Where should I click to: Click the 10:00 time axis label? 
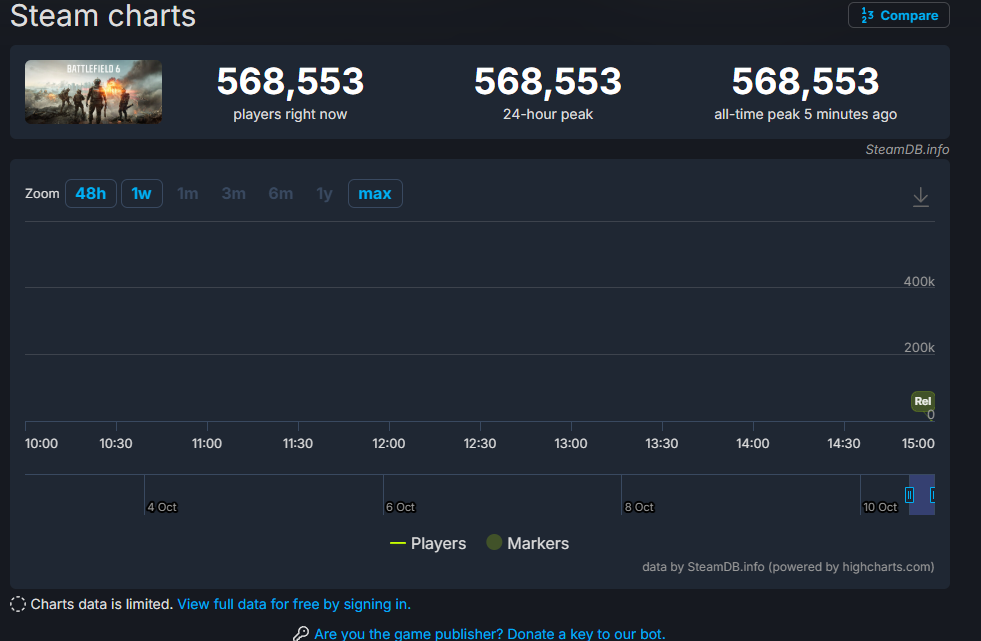click(x=41, y=443)
